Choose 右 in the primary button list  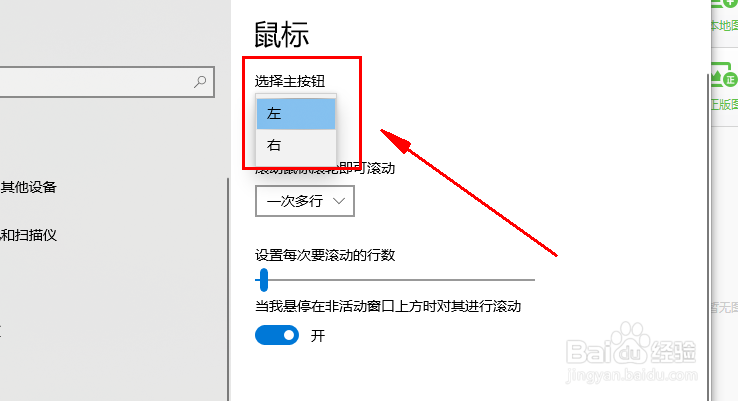click(x=296, y=145)
